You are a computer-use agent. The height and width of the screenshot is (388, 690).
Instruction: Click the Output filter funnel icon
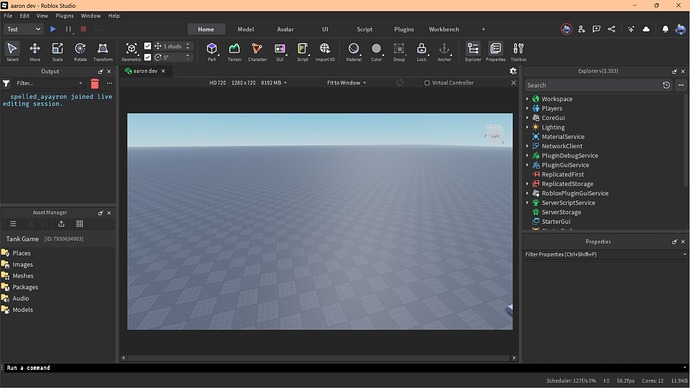pos(6,83)
